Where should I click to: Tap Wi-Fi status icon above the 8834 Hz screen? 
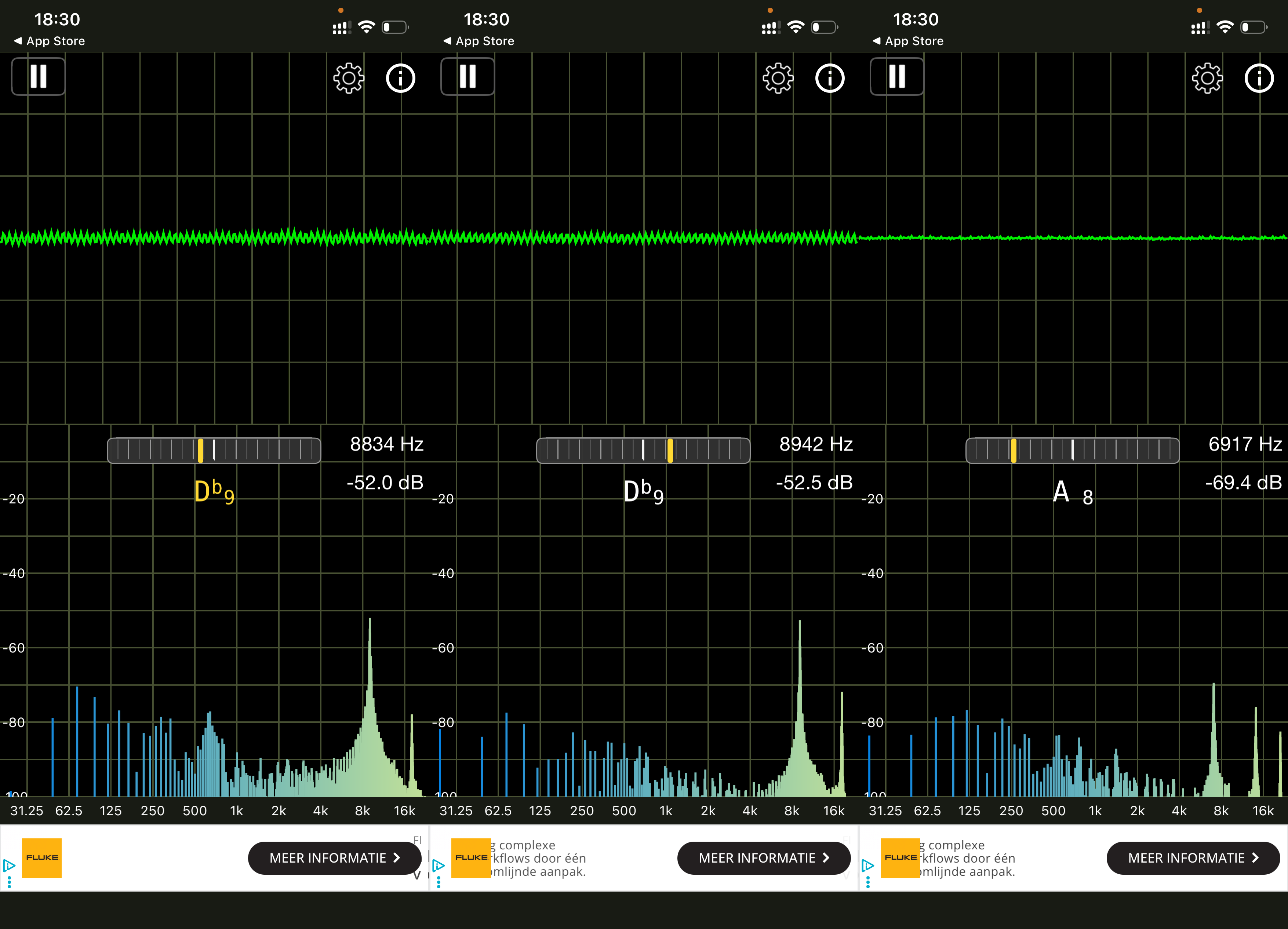click(x=367, y=27)
